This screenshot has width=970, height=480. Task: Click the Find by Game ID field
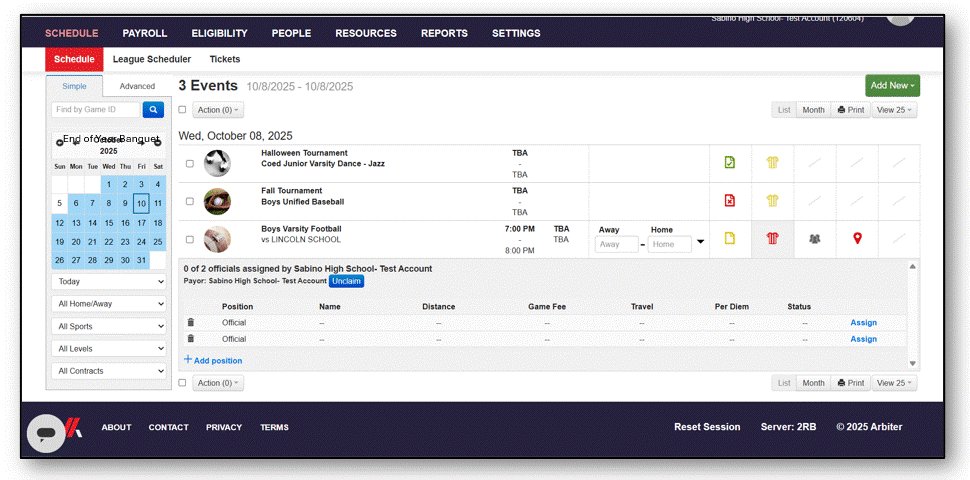tap(96, 110)
